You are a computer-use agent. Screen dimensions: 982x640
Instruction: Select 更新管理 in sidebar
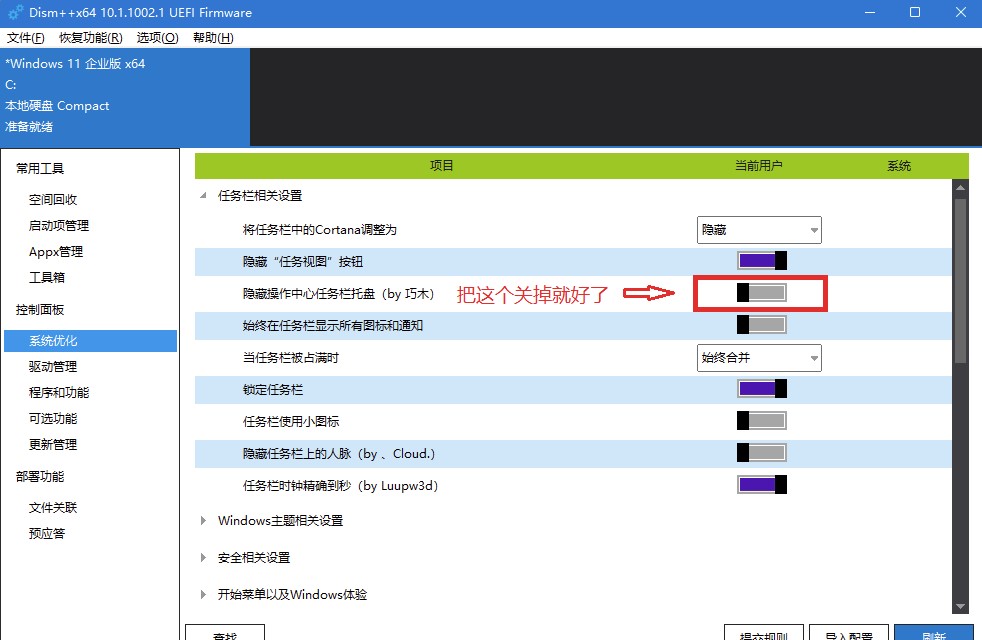point(53,445)
